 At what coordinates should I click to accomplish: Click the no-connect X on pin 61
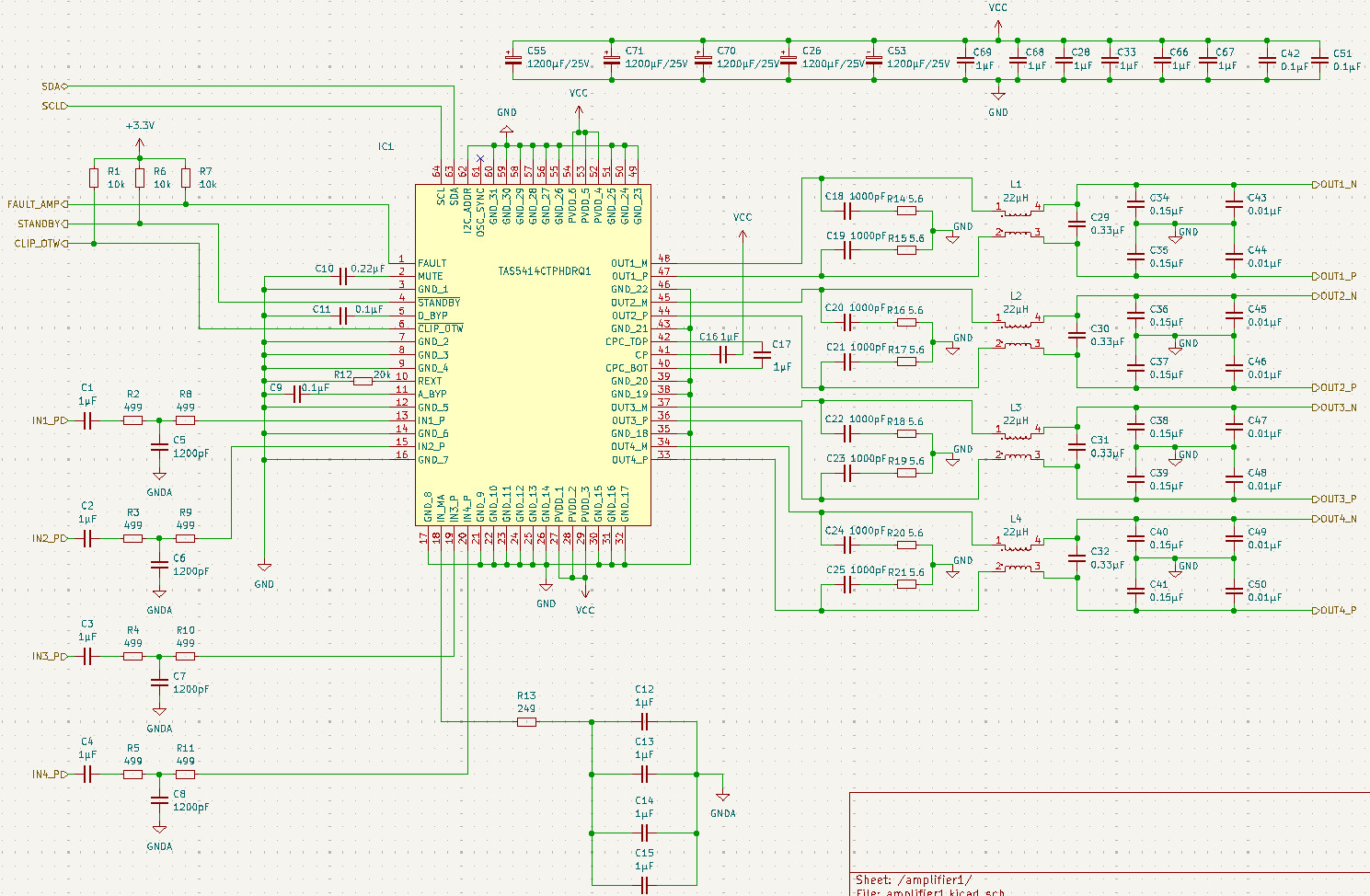click(x=479, y=158)
